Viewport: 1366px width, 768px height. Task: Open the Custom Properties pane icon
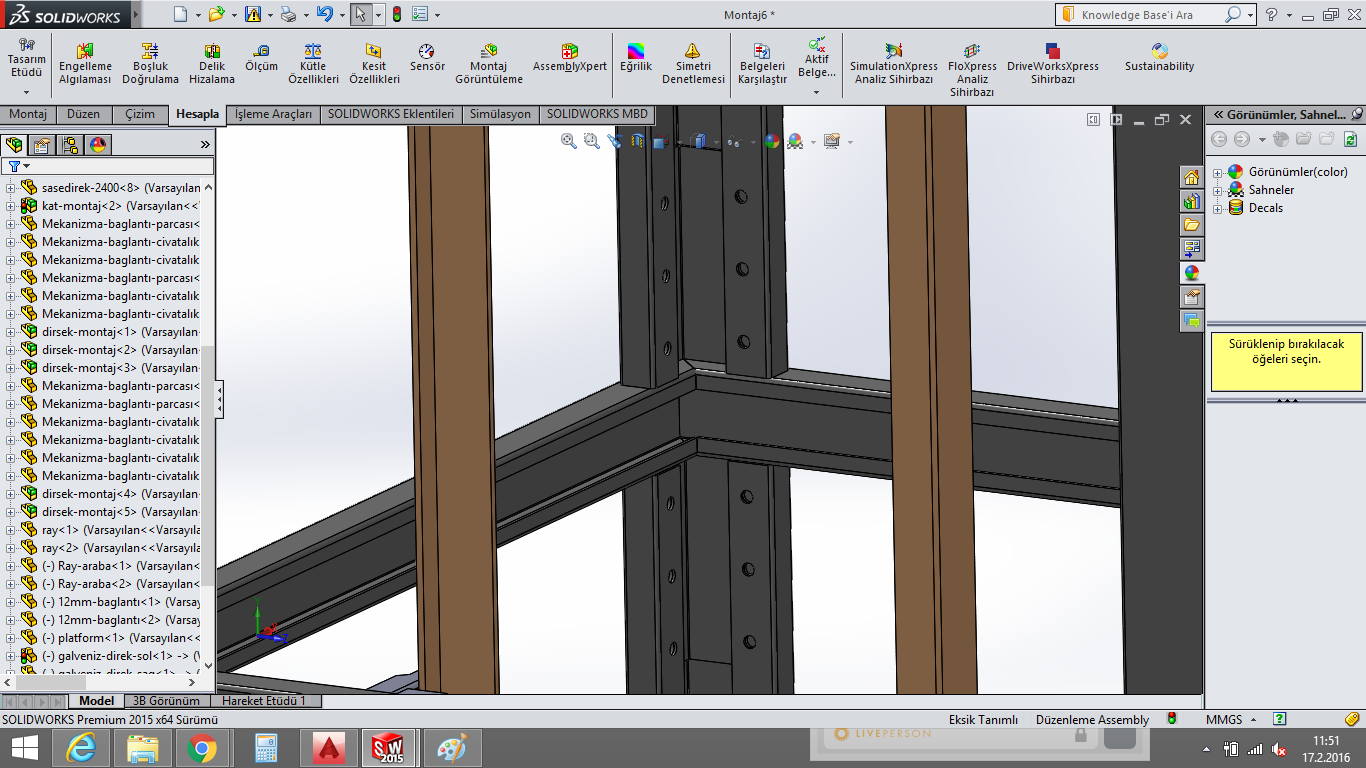1191,297
